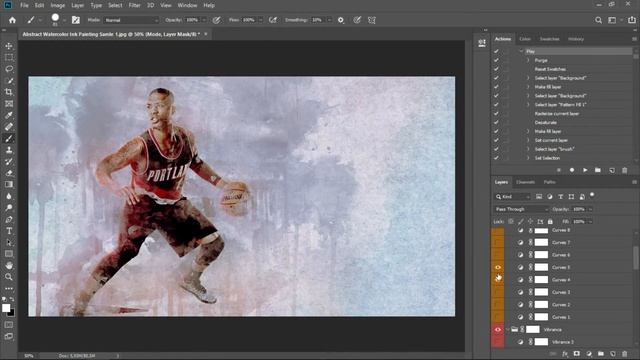Toggle visibility of Curves 5 layer

[498, 267]
